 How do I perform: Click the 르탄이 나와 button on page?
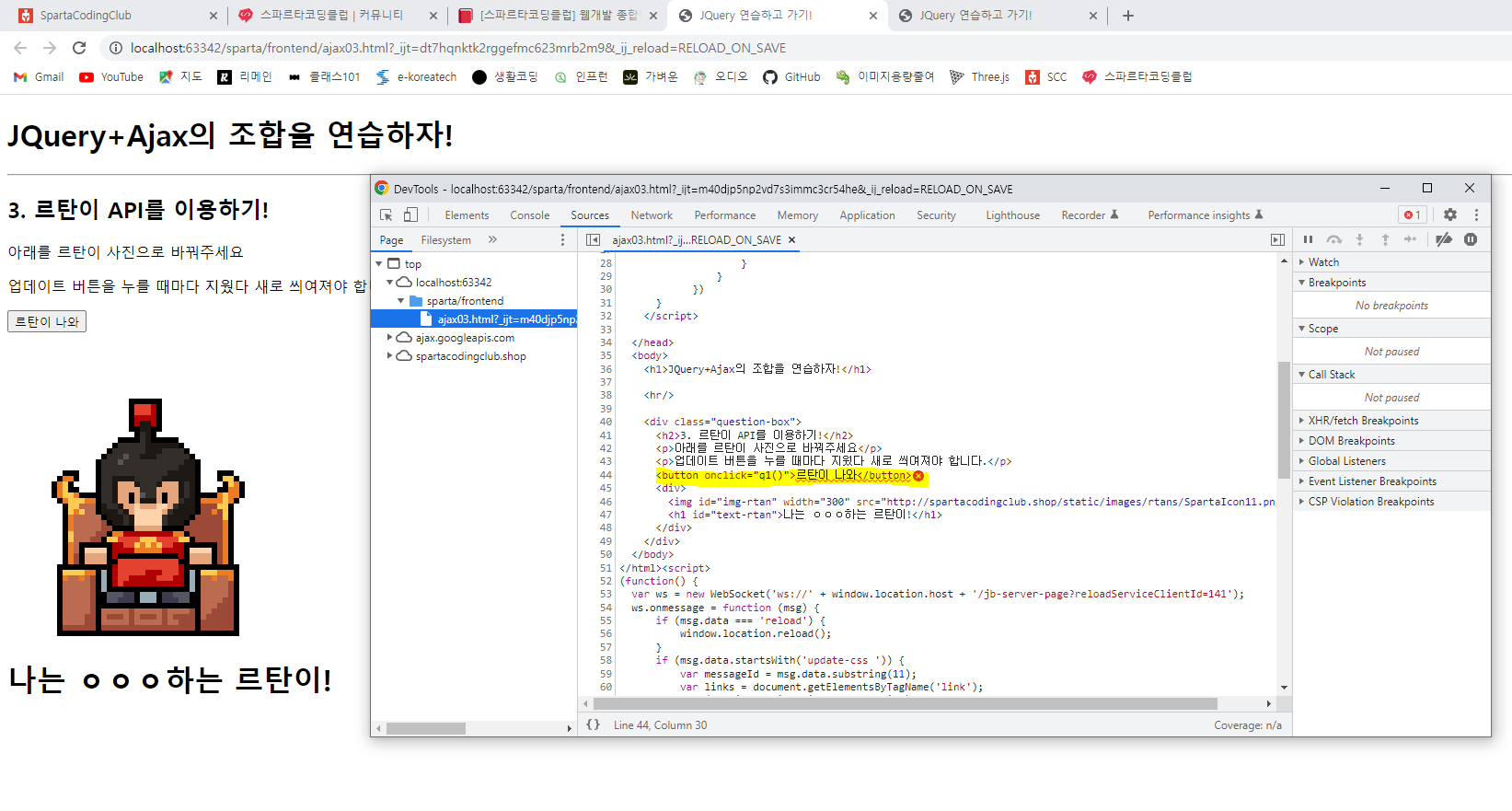(x=47, y=321)
